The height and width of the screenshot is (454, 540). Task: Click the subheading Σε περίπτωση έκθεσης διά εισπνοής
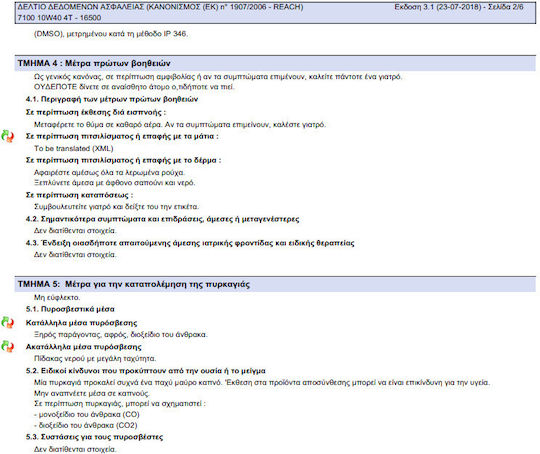pos(96,112)
